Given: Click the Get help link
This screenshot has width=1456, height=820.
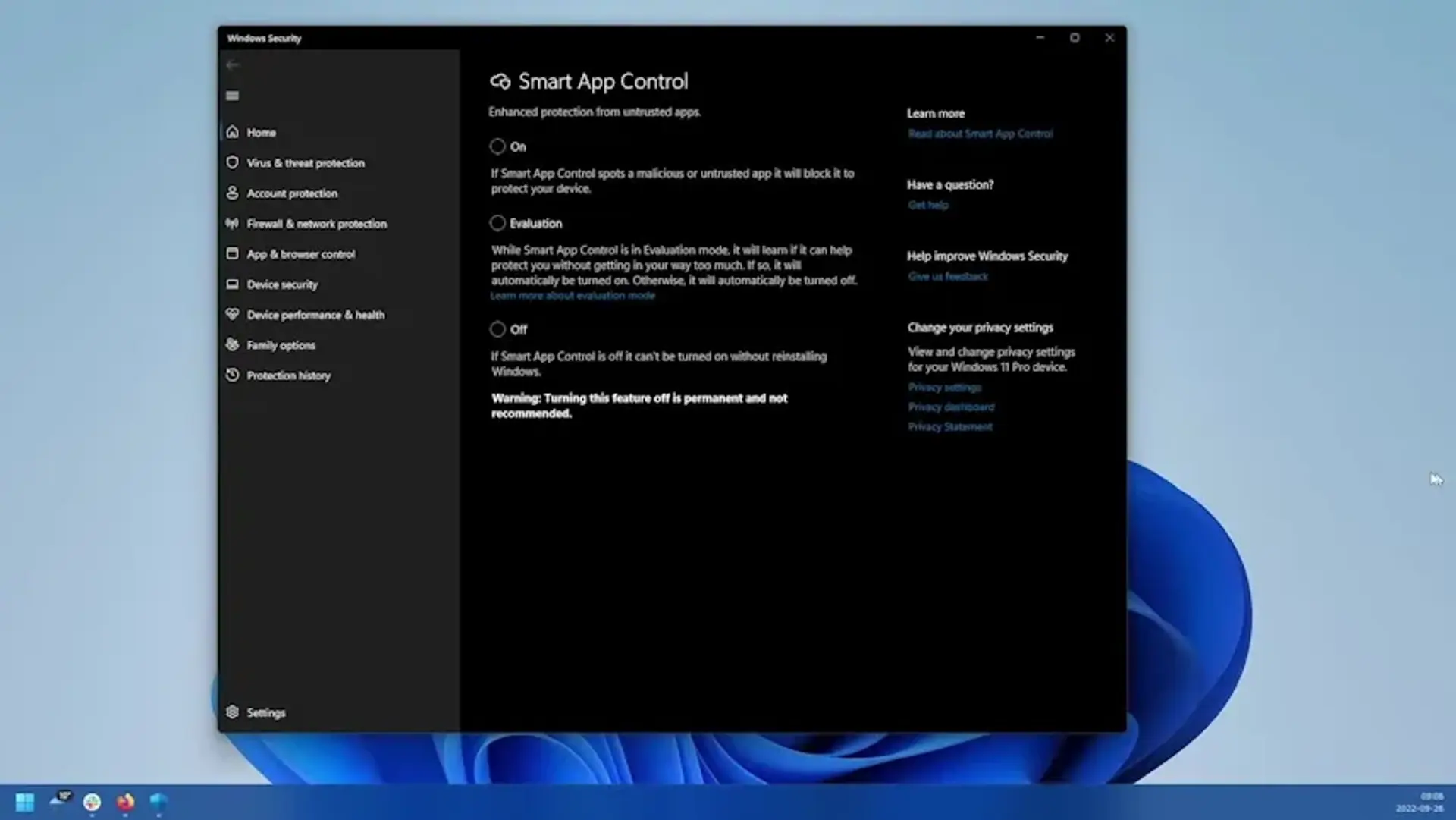Looking at the screenshot, I should tap(928, 205).
